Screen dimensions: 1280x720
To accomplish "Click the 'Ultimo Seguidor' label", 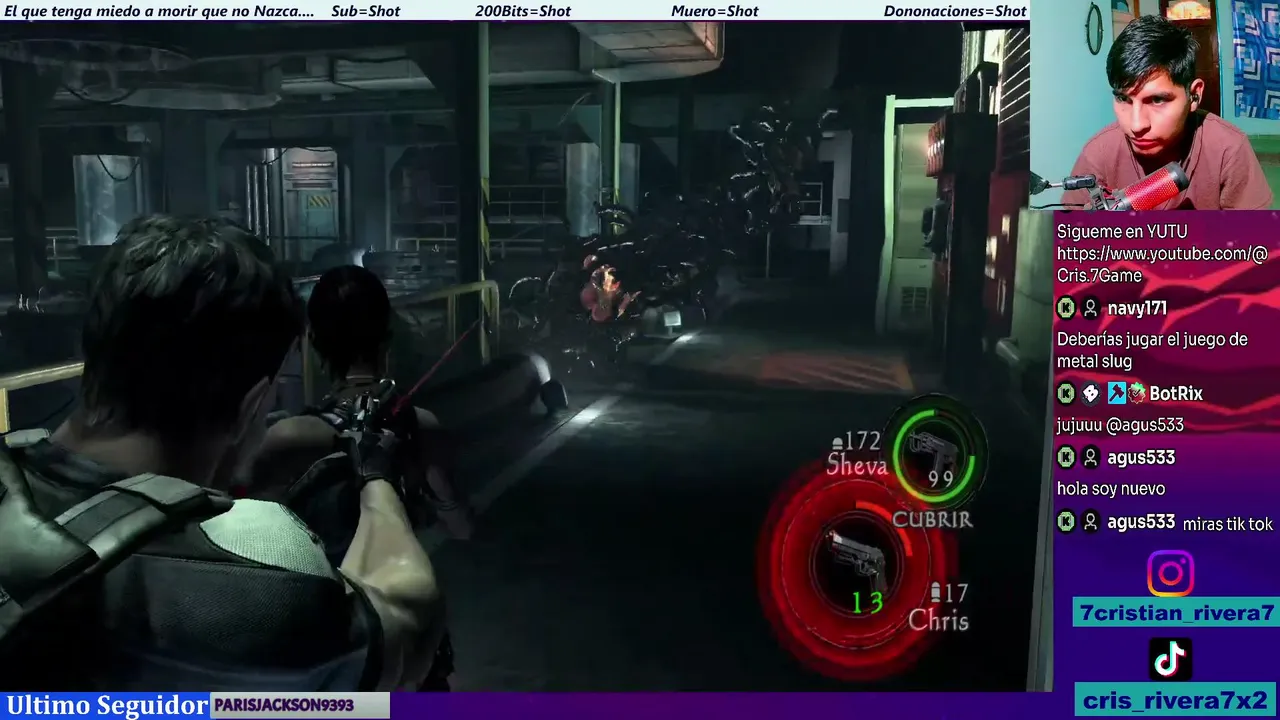I will coord(107,705).
